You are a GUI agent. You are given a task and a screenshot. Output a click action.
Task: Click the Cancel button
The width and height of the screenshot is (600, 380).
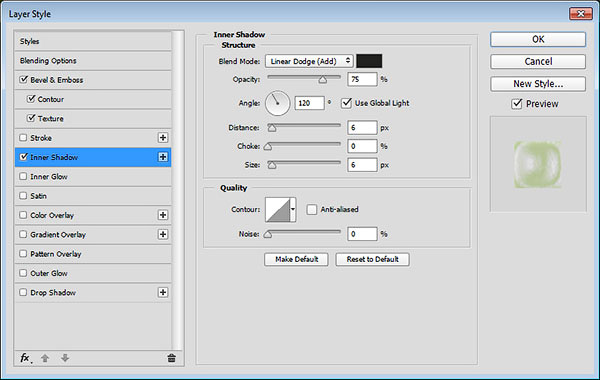tap(538, 62)
